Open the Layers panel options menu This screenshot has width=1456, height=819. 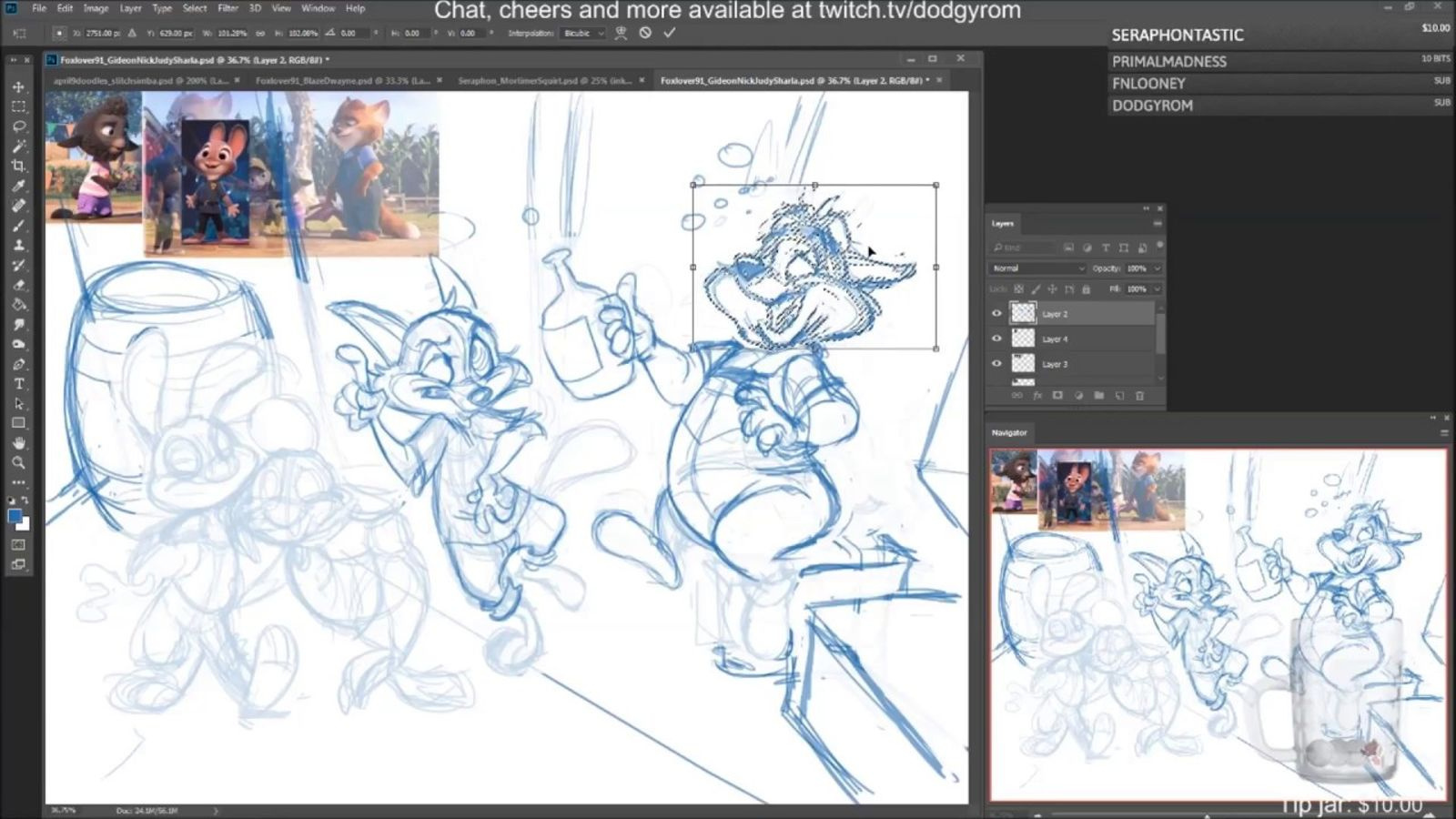pyautogui.click(x=1158, y=223)
